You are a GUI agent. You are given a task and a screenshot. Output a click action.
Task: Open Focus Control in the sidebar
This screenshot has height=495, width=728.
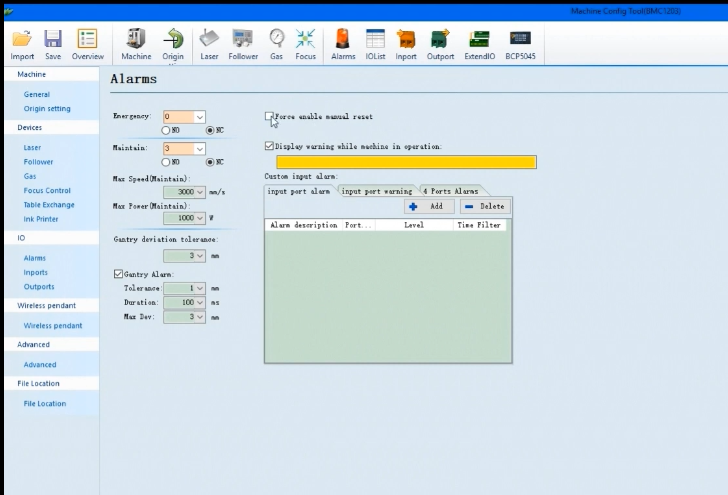click(47, 190)
